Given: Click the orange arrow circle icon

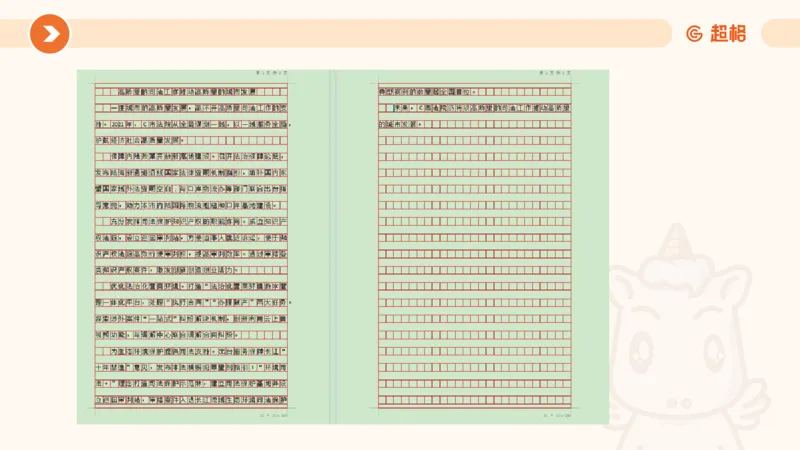Looking at the screenshot, I should point(49,34).
